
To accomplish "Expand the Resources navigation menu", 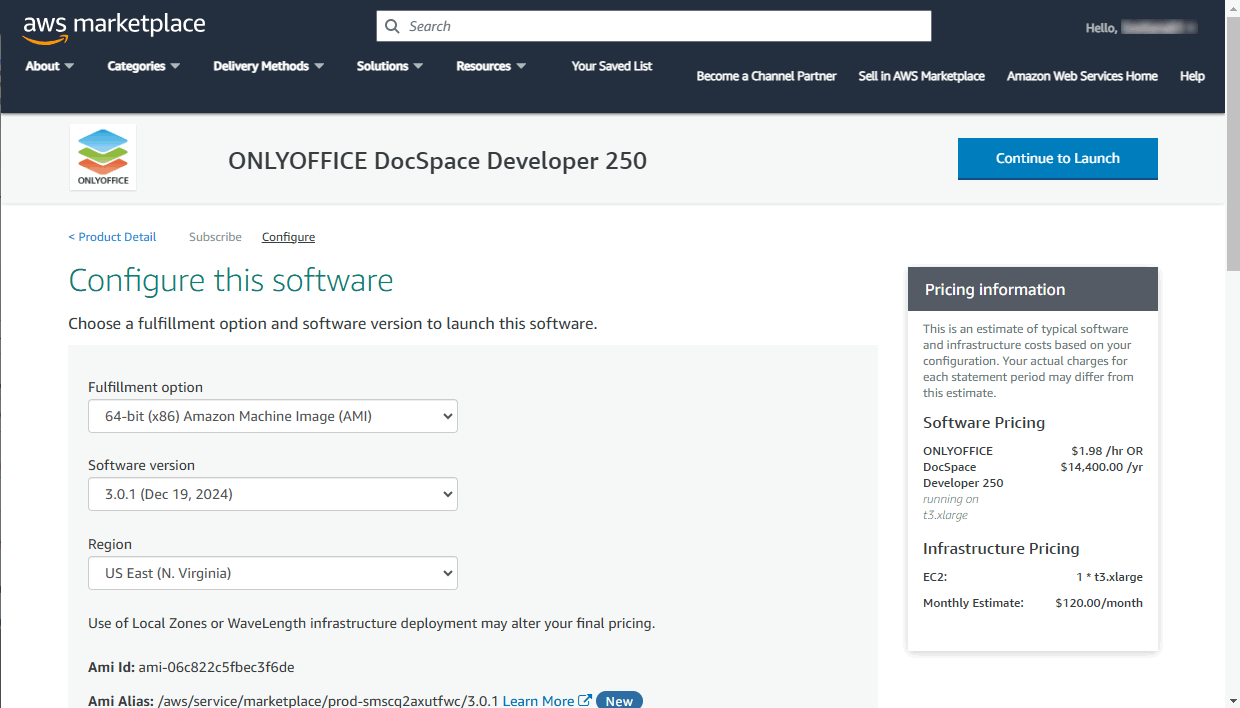I will pyautogui.click(x=490, y=65).
